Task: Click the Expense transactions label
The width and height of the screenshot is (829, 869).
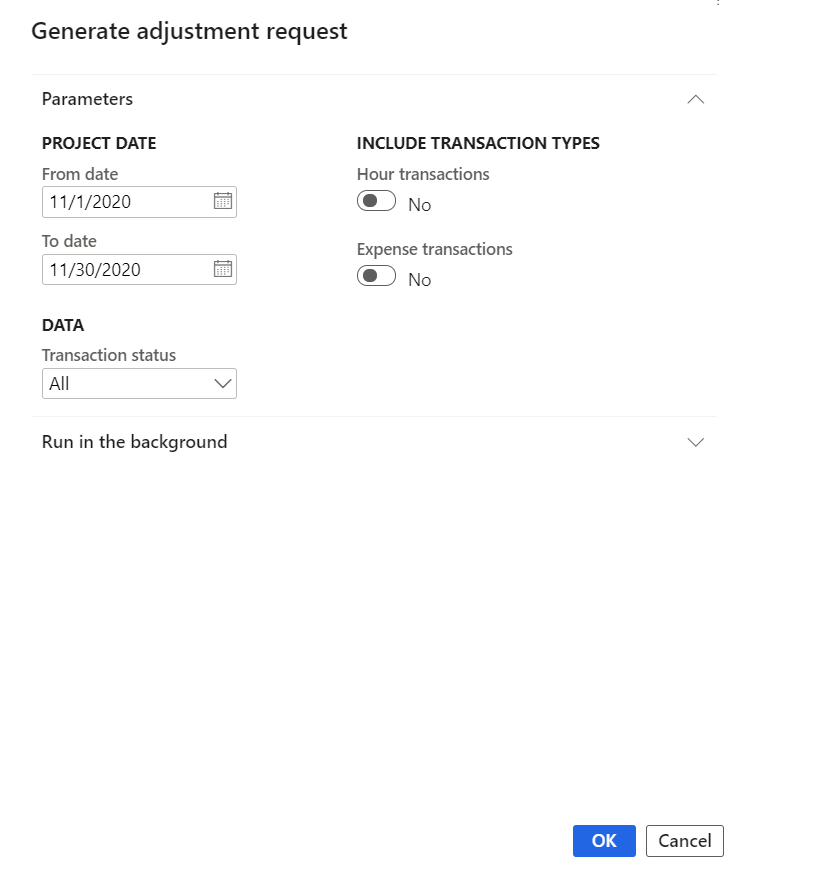Action: pyautogui.click(x=434, y=249)
